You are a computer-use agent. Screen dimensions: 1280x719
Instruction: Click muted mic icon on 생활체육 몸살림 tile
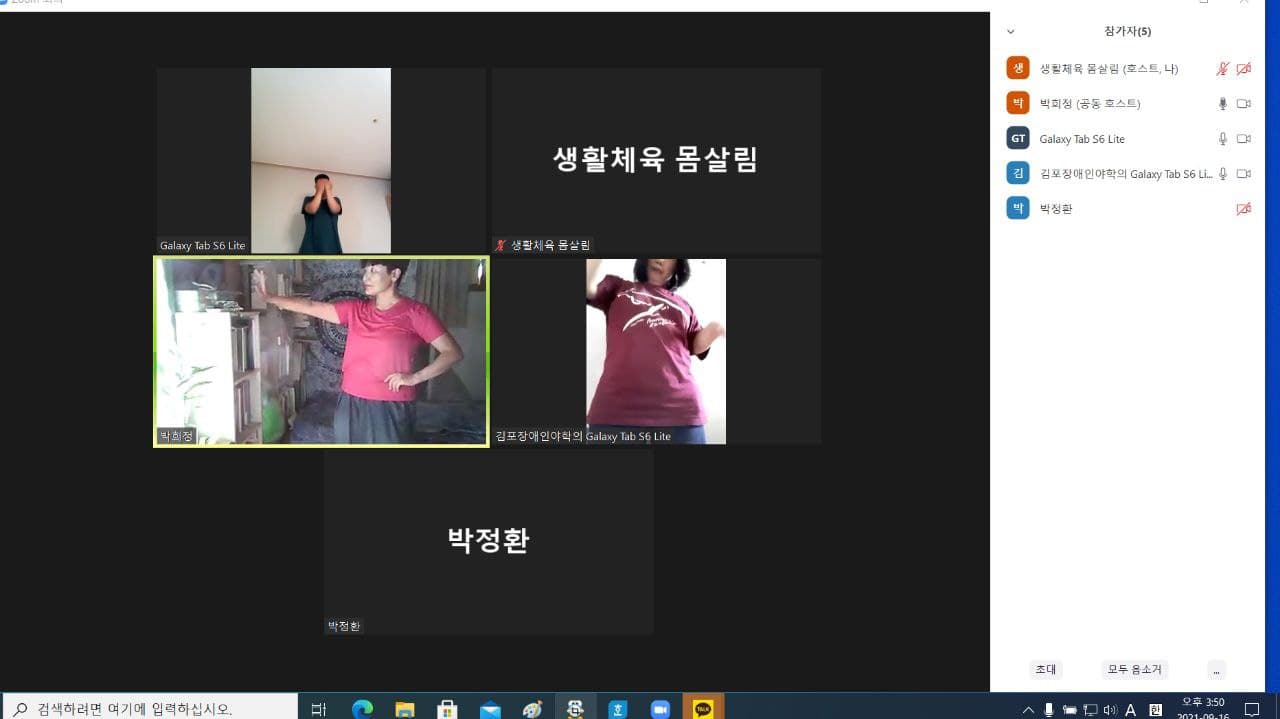[x=501, y=245]
